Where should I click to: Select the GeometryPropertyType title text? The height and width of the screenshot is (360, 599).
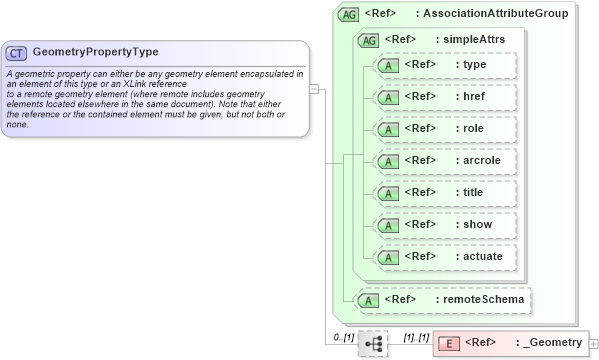tap(96, 52)
